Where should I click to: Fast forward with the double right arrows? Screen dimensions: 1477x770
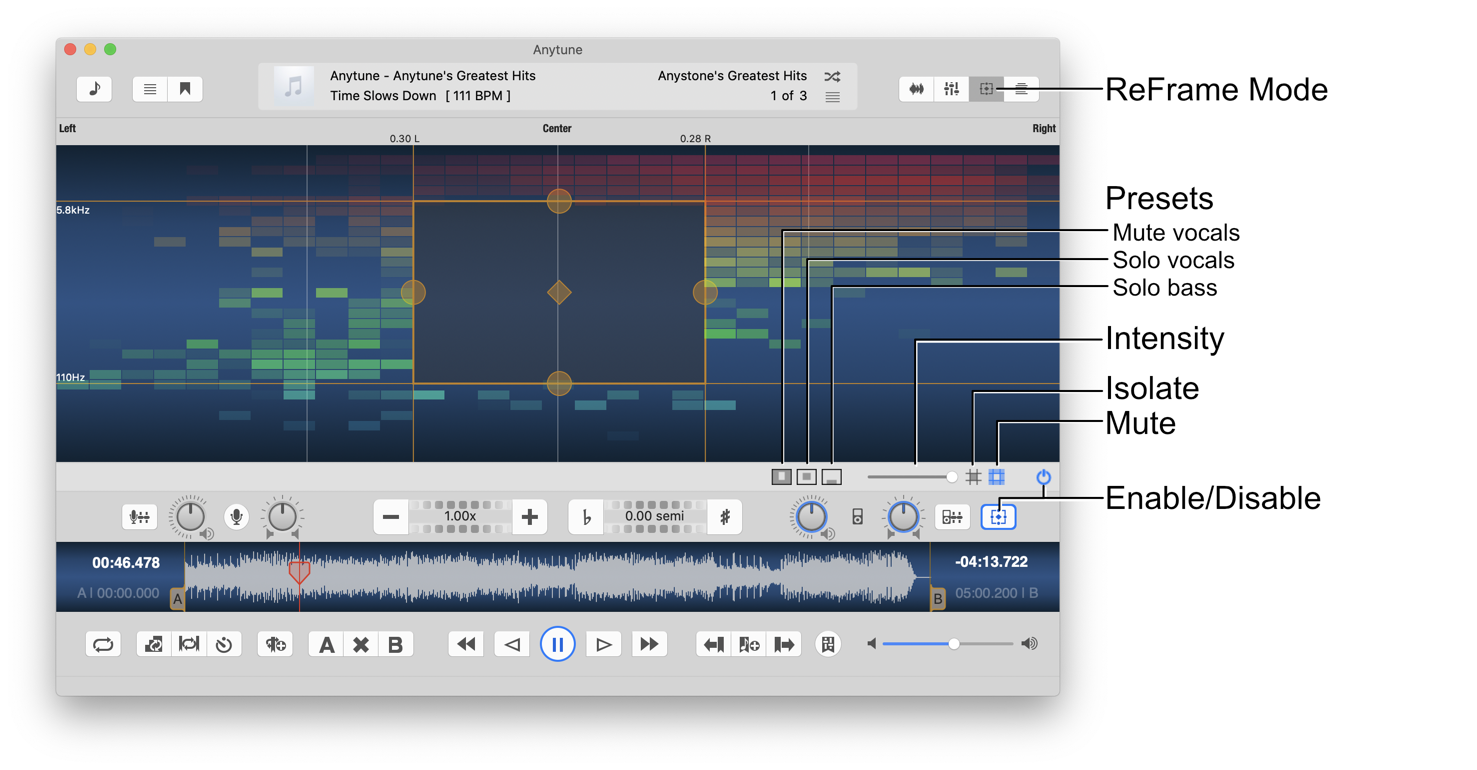pyautogui.click(x=649, y=645)
